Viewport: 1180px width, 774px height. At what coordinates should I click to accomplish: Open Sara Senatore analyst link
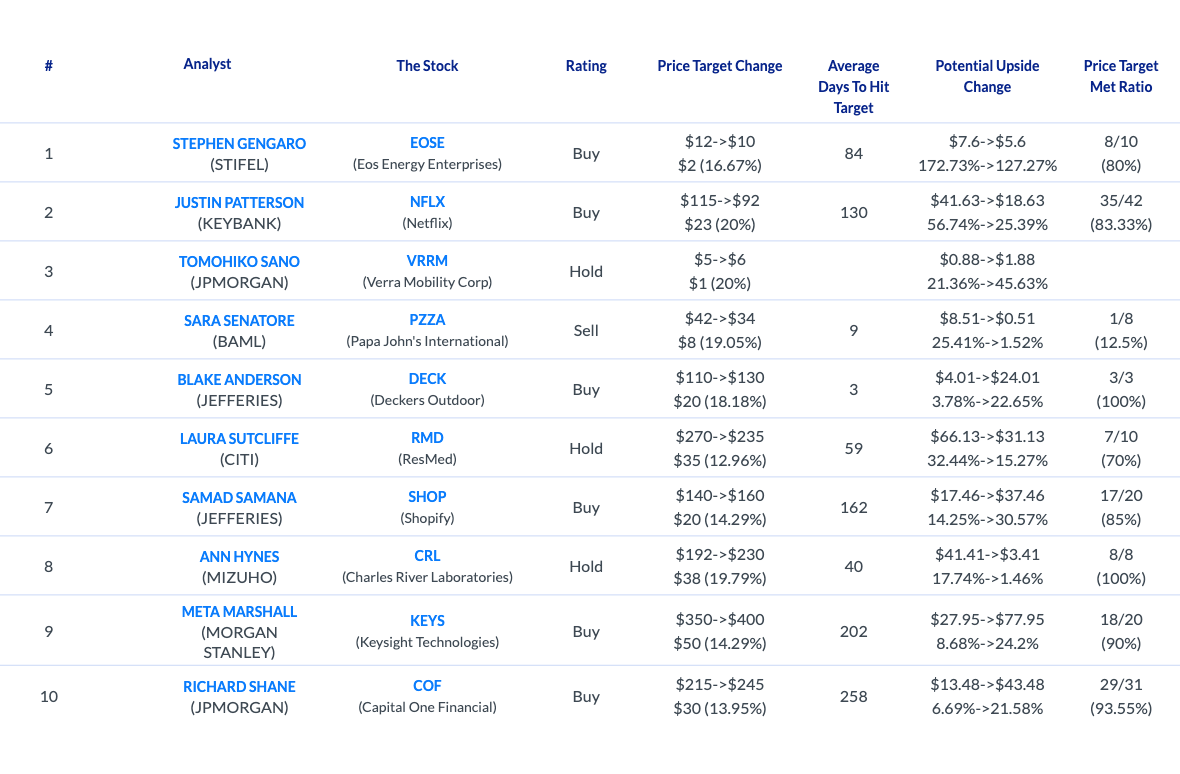click(239, 321)
